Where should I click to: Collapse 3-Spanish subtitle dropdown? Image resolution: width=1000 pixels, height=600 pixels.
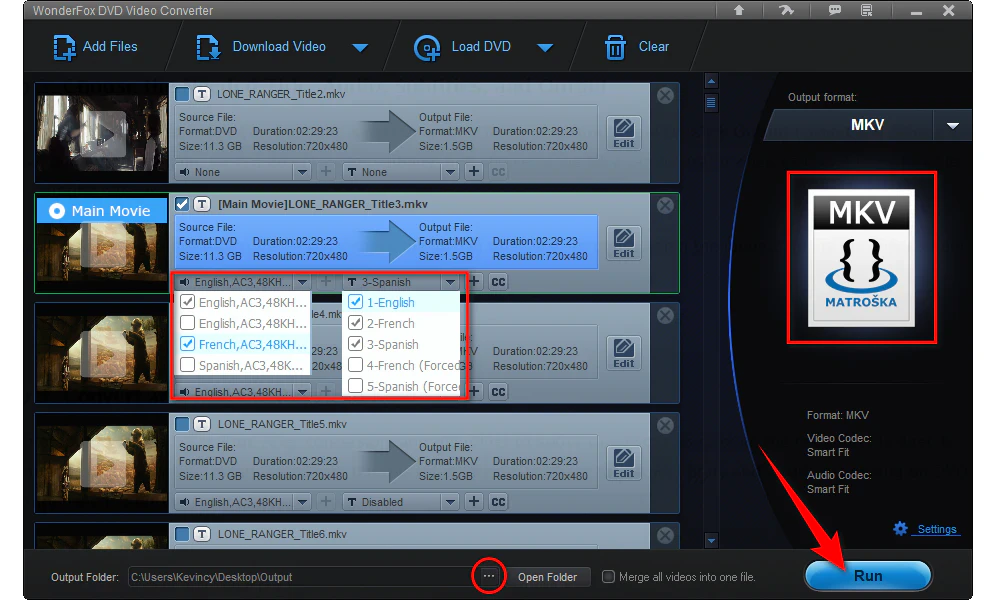[x=450, y=282]
